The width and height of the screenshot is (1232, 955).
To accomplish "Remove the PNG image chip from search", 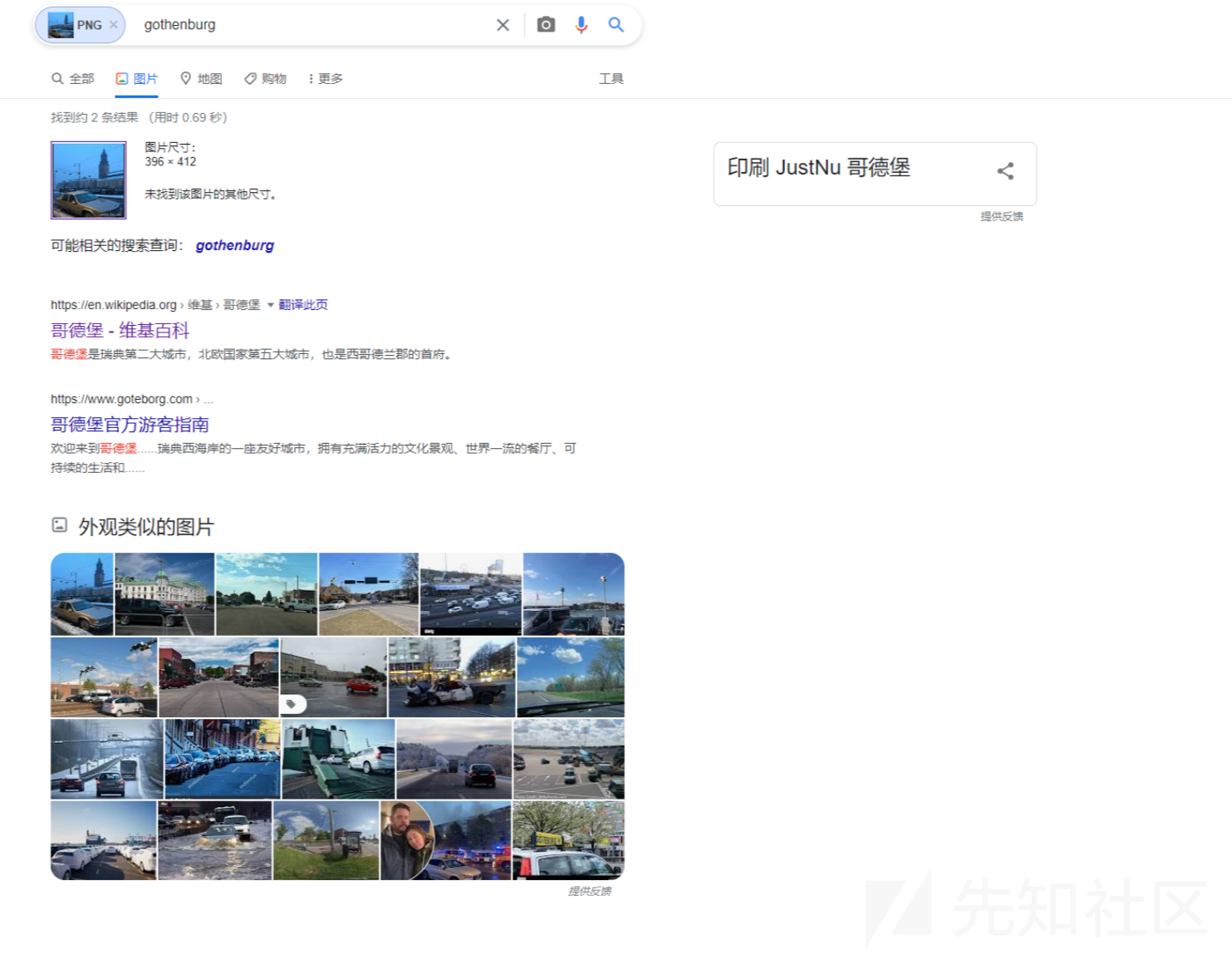I will [x=114, y=25].
